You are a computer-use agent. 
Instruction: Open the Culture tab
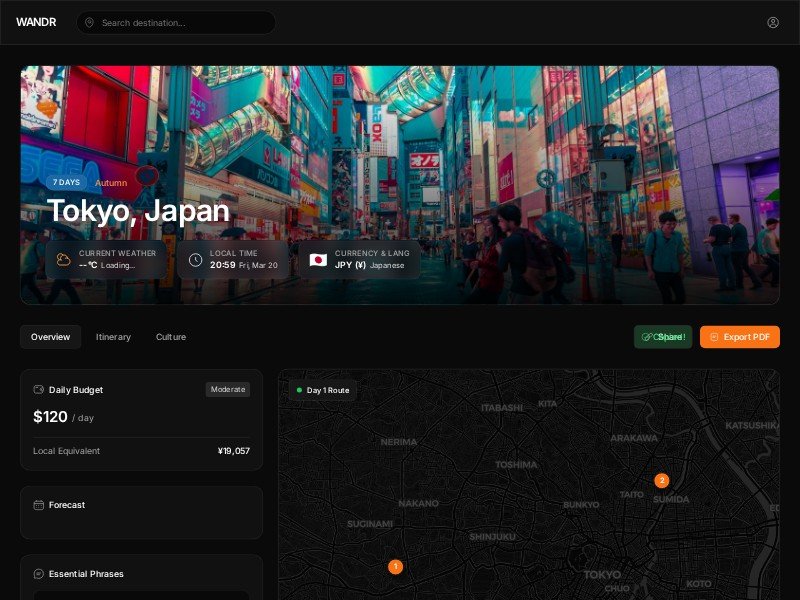click(x=171, y=337)
